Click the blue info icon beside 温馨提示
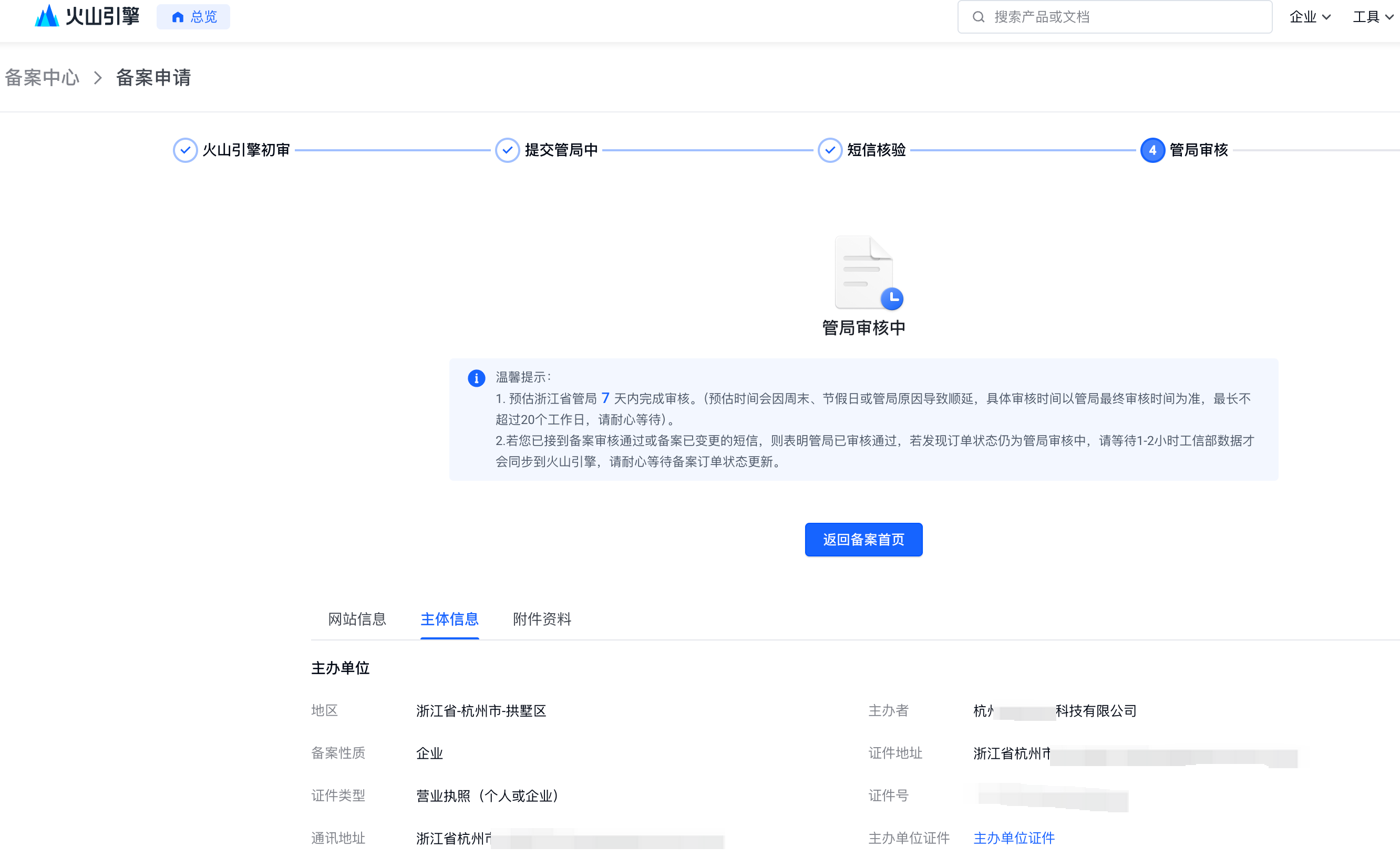Image resolution: width=1400 pixels, height=868 pixels. [477, 378]
